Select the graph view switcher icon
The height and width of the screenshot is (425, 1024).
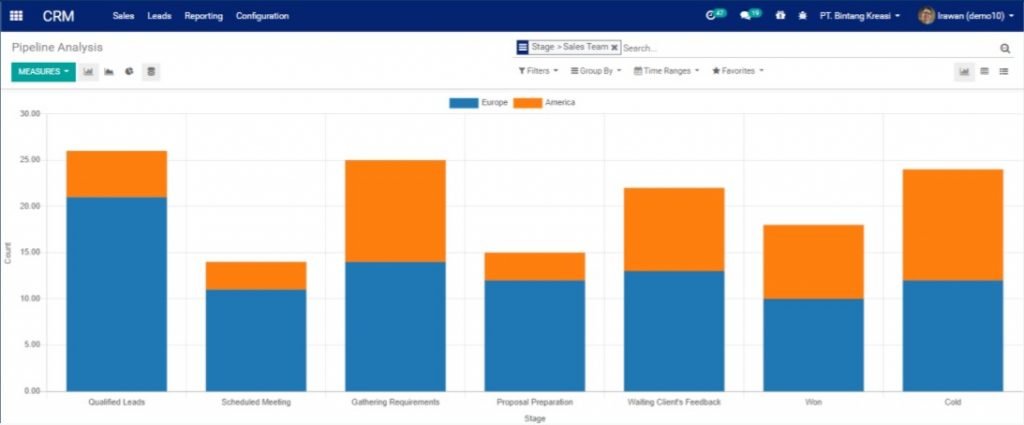click(x=964, y=71)
